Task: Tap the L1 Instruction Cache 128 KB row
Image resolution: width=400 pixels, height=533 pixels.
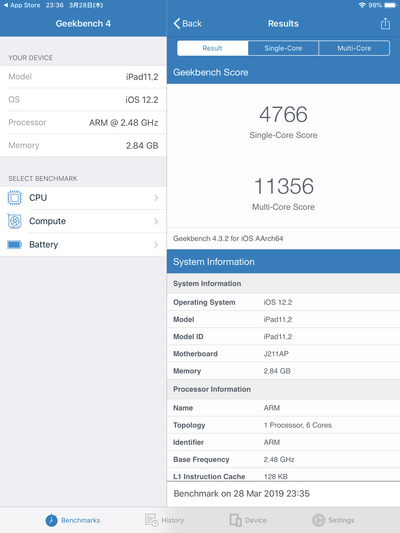Action: click(283, 475)
